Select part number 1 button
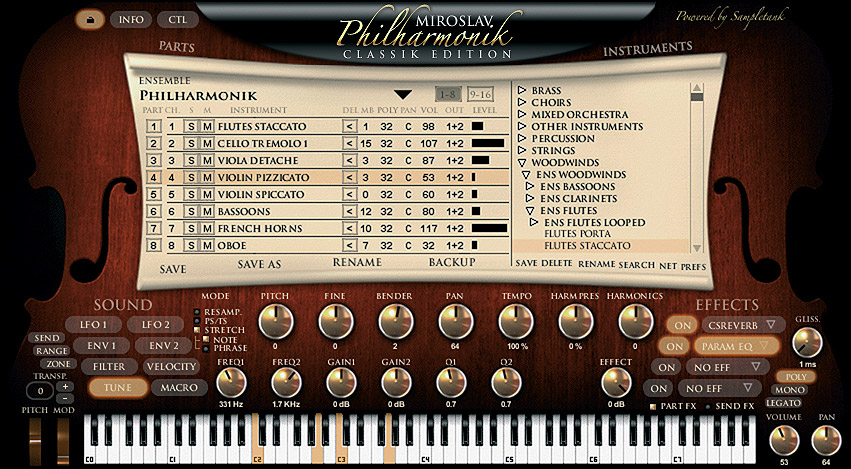The height and width of the screenshot is (469, 851). point(155,127)
